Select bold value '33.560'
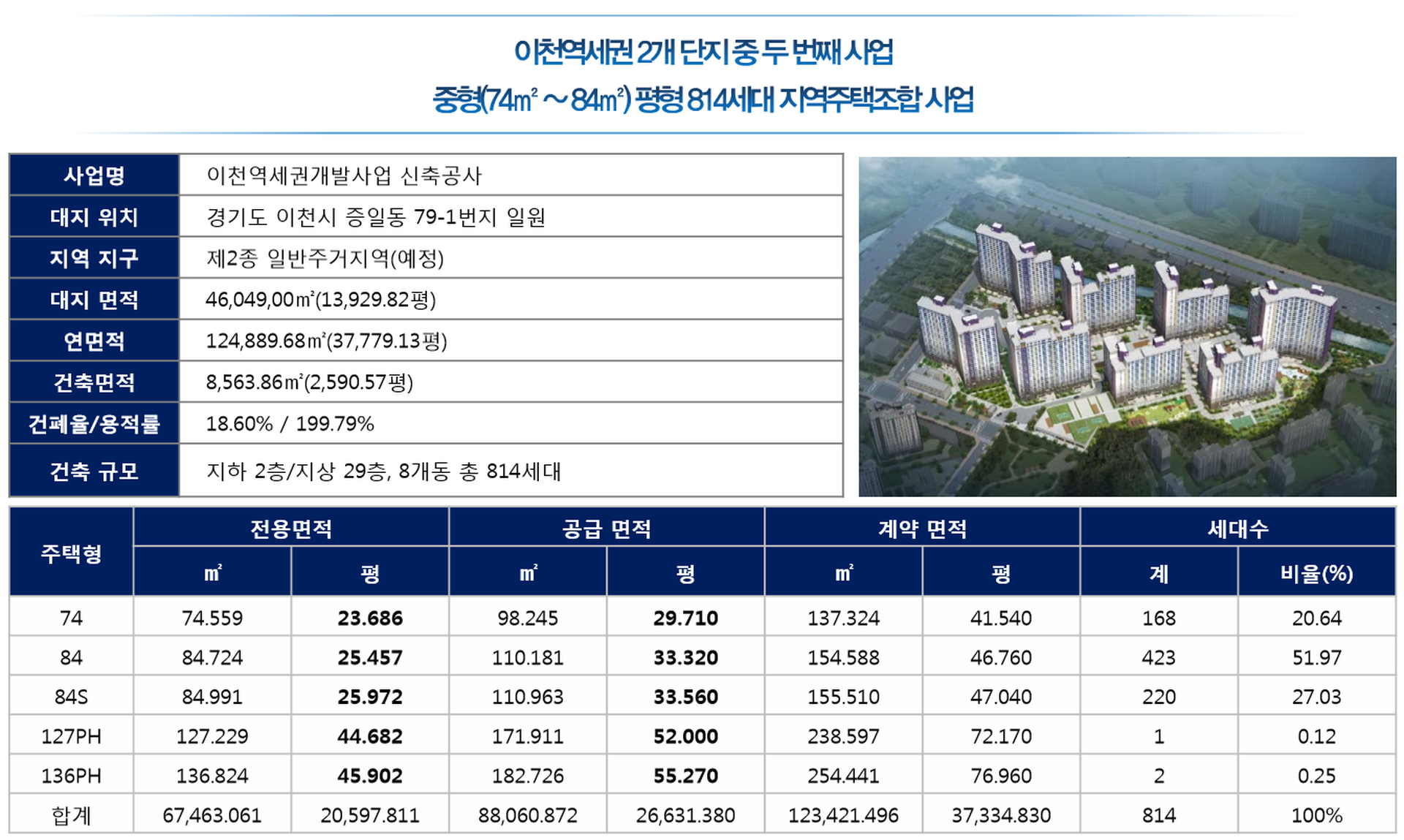This screenshot has height=840, width=1404. tap(686, 697)
